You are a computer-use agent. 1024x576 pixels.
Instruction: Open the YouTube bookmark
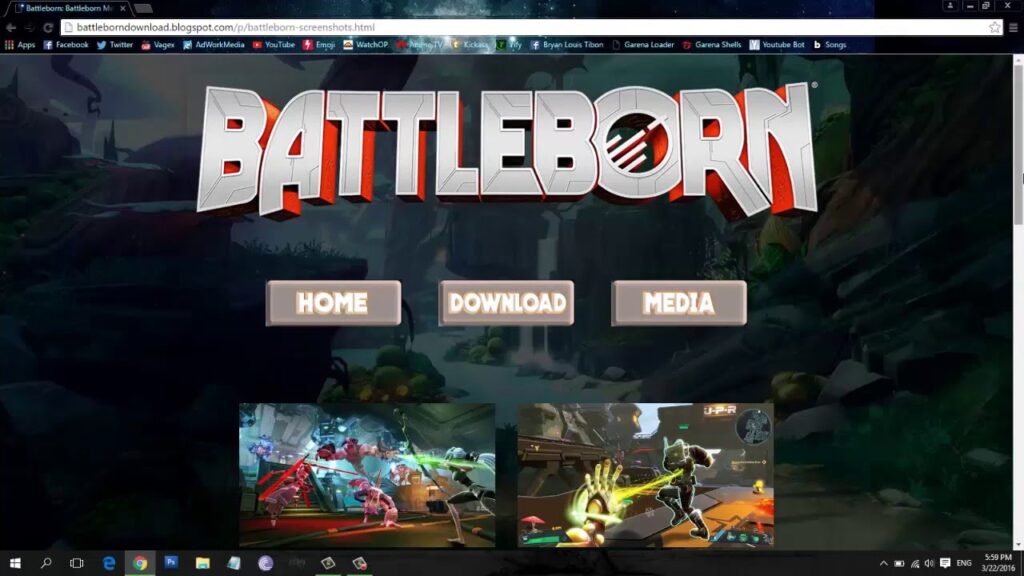274,45
